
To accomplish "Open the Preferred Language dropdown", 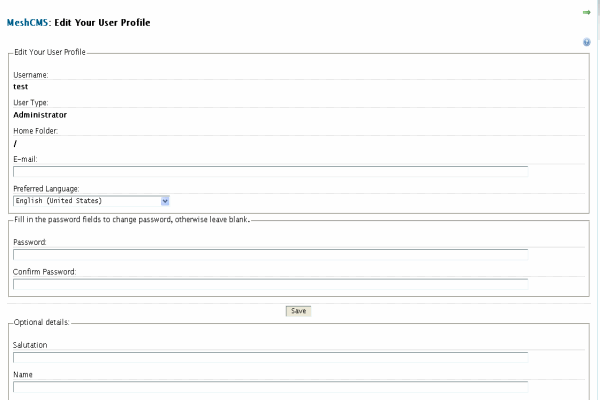I will pos(91,201).
